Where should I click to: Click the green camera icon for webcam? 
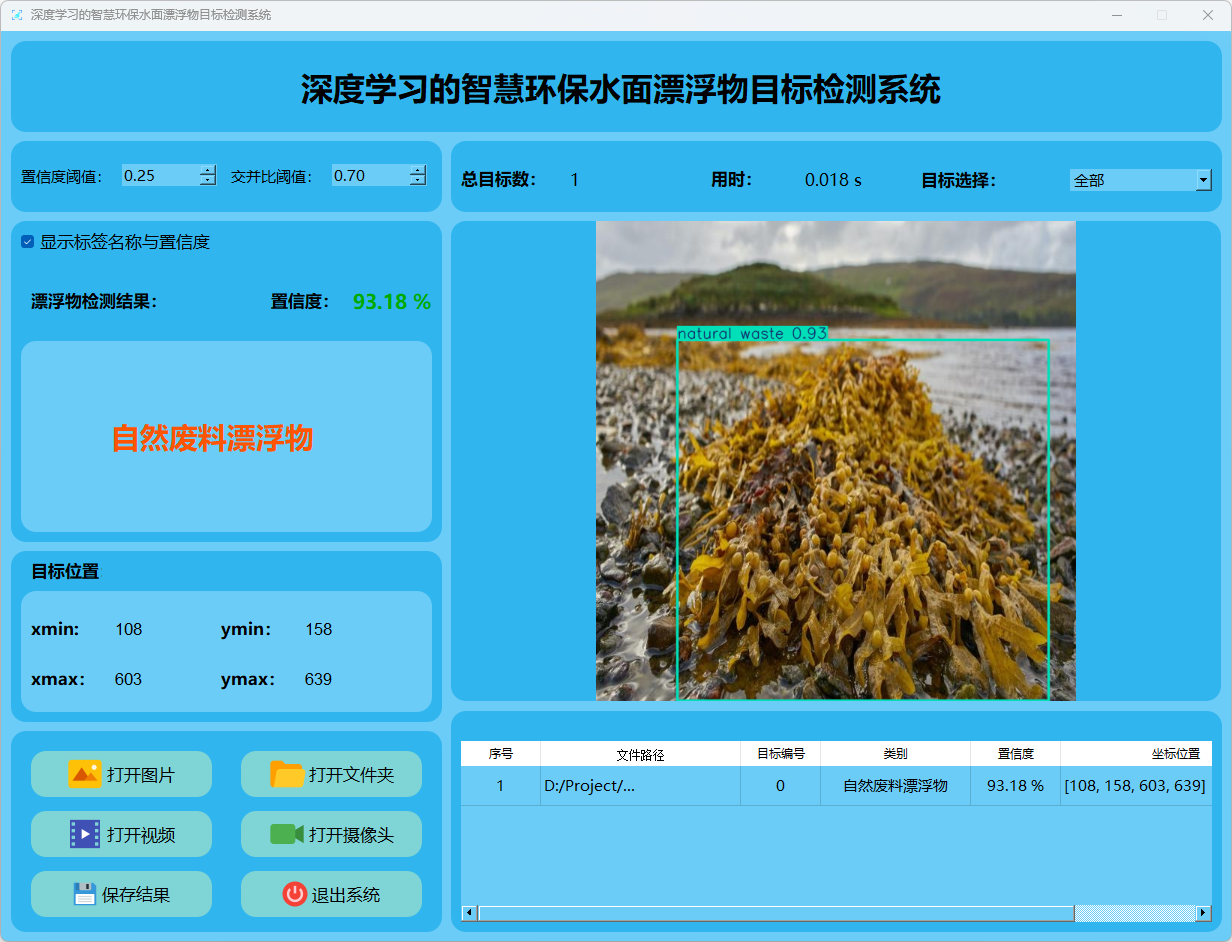(x=286, y=834)
